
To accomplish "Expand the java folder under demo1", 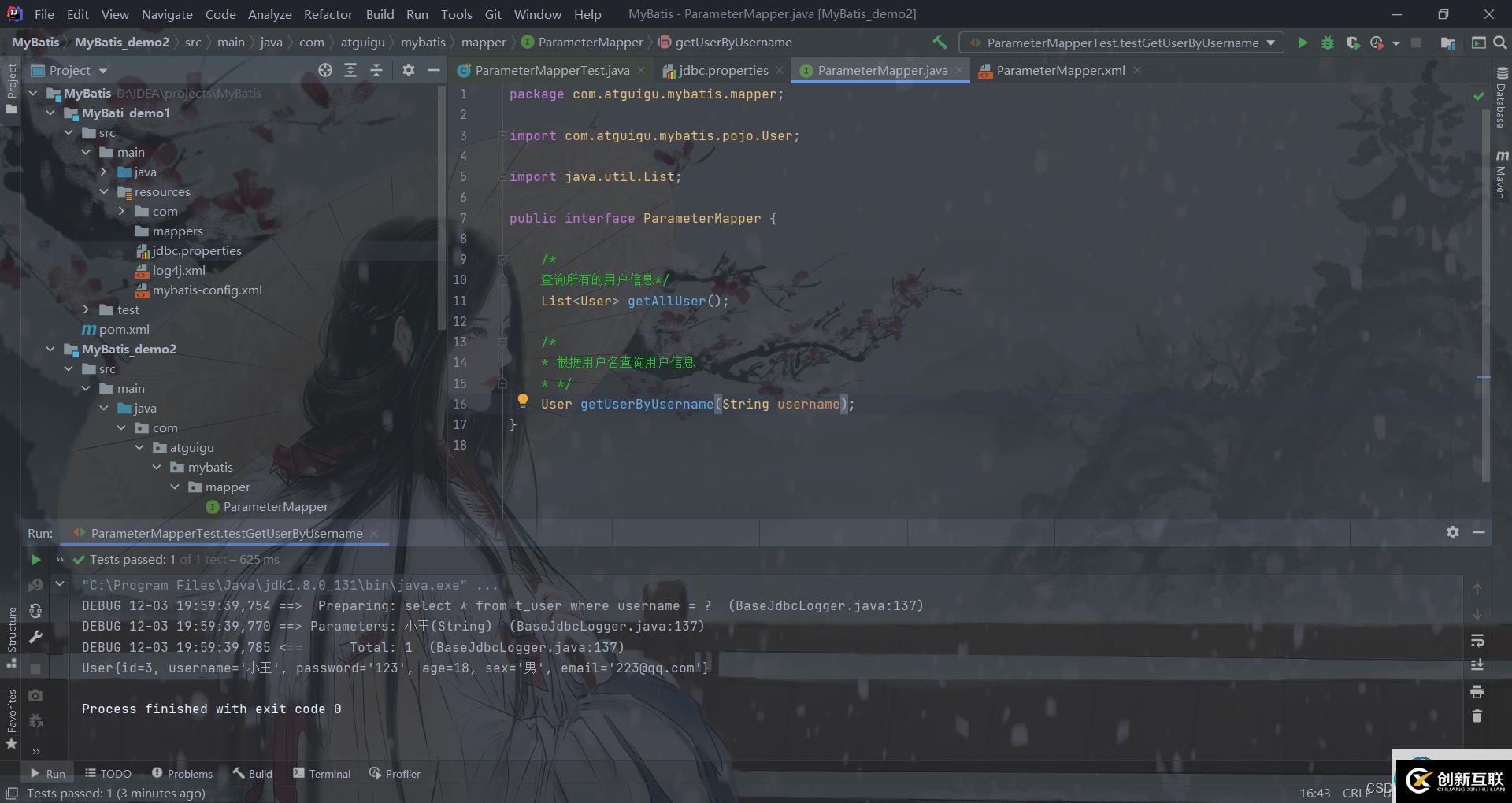I will [103, 172].
